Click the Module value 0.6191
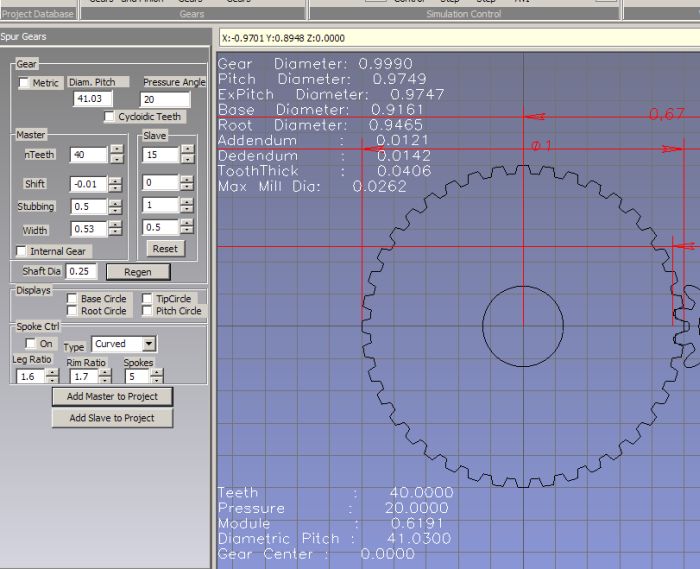The width and height of the screenshot is (700, 569). pyautogui.click(x=417, y=523)
